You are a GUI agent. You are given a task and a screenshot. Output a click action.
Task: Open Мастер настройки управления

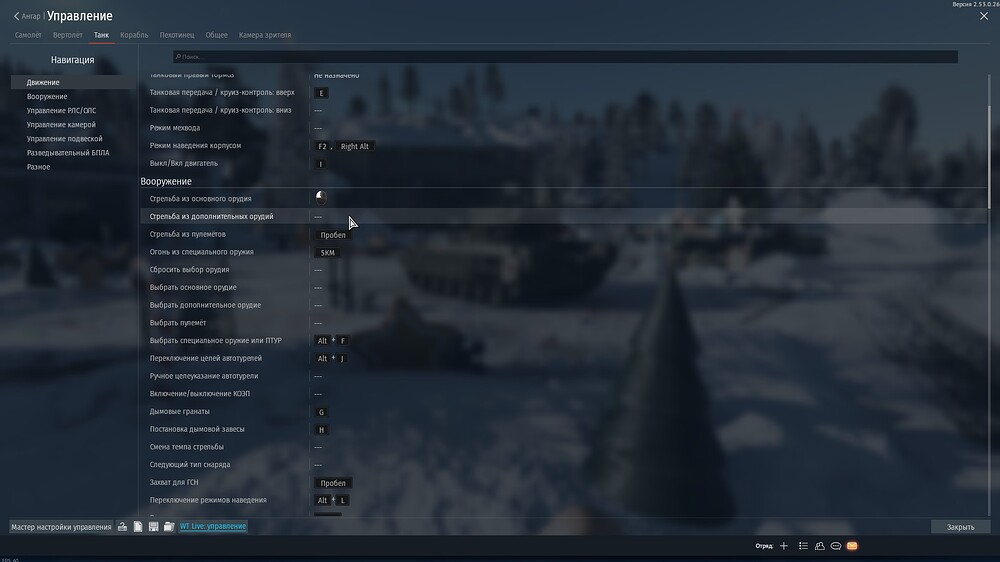click(61, 527)
